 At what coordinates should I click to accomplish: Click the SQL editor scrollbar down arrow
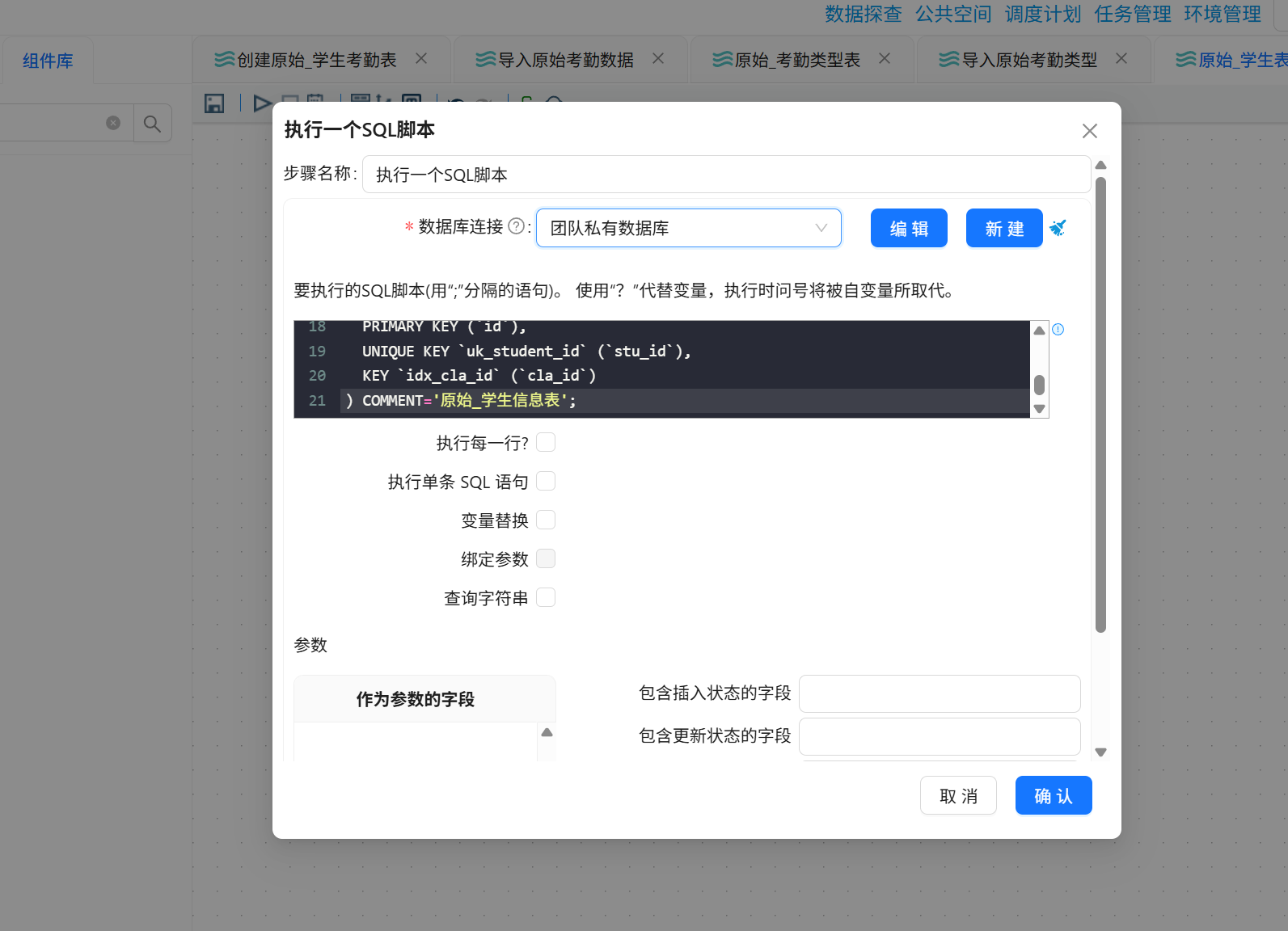click(1039, 409)
